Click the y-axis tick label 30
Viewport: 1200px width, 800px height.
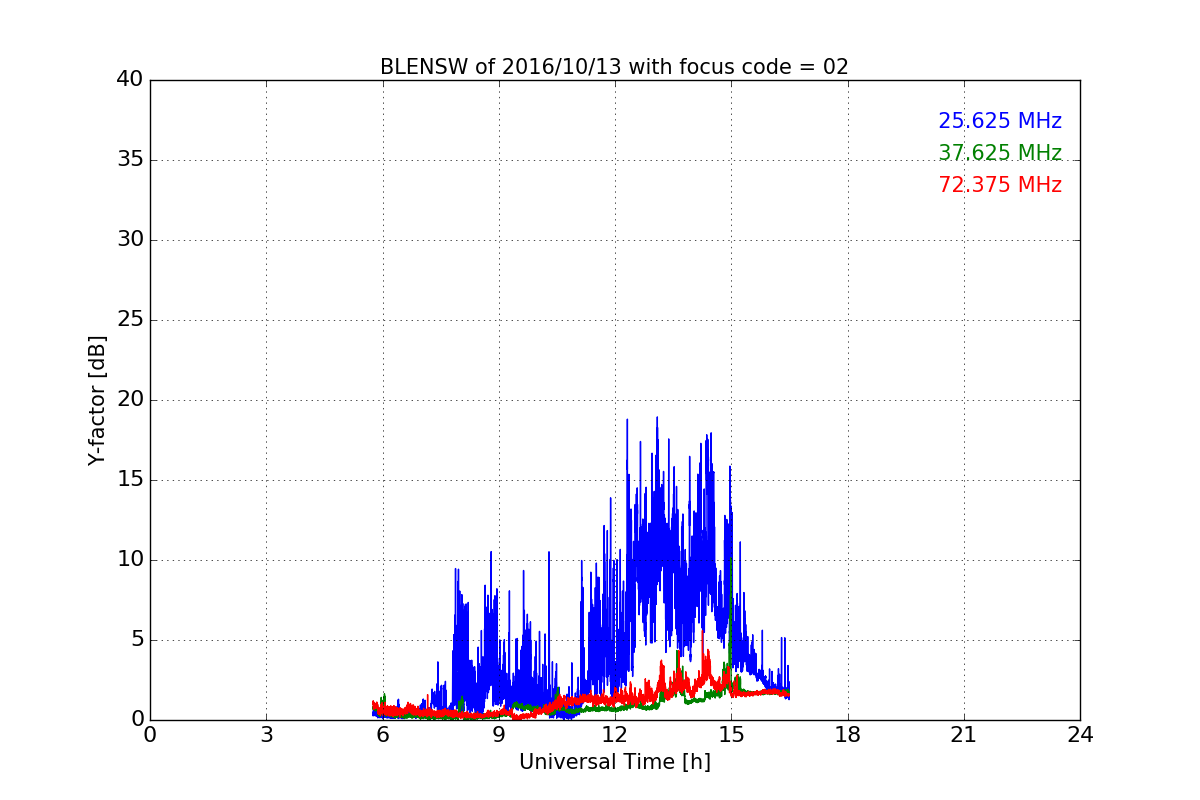point(130,240)
